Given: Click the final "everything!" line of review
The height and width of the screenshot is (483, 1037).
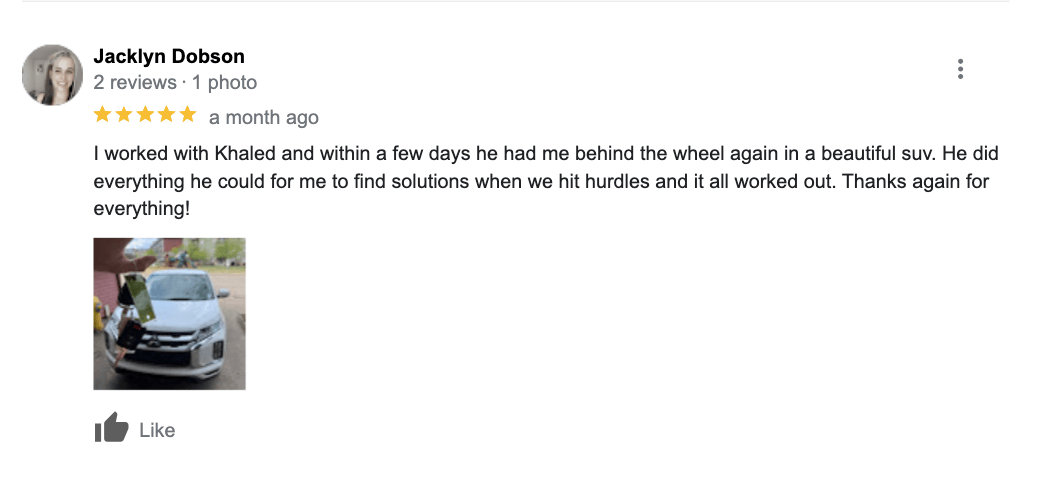Looking at the screenshot, I should pos(142,209).
